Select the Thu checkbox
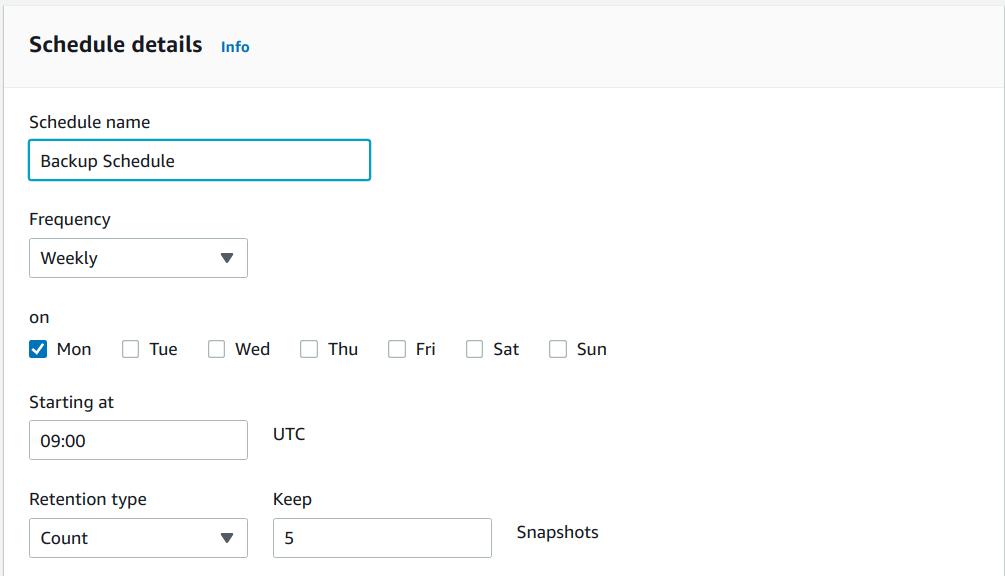This screenshot has height=576, width=1005. click(x=309, y=349)
